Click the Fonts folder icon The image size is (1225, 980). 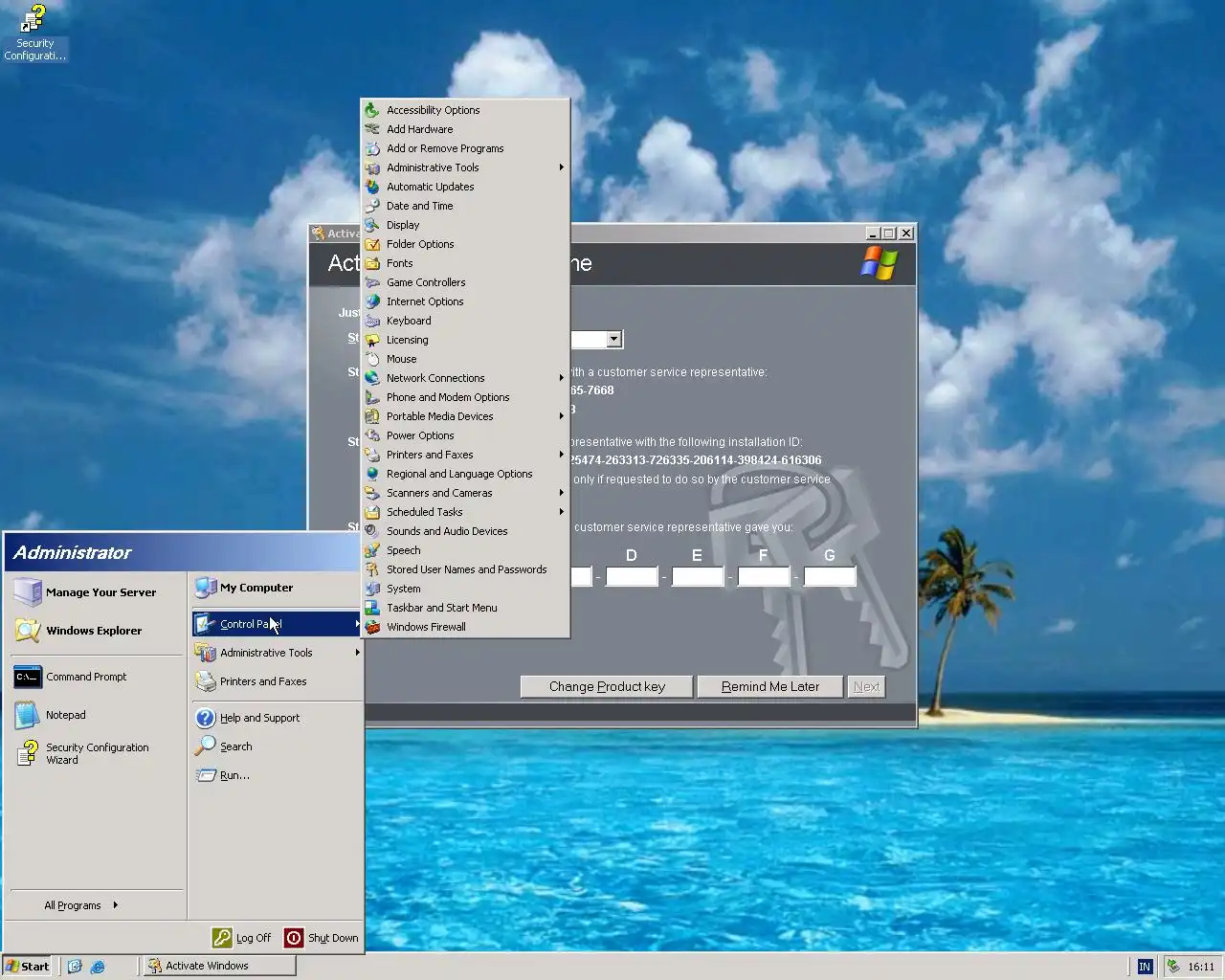pos(372,263)
